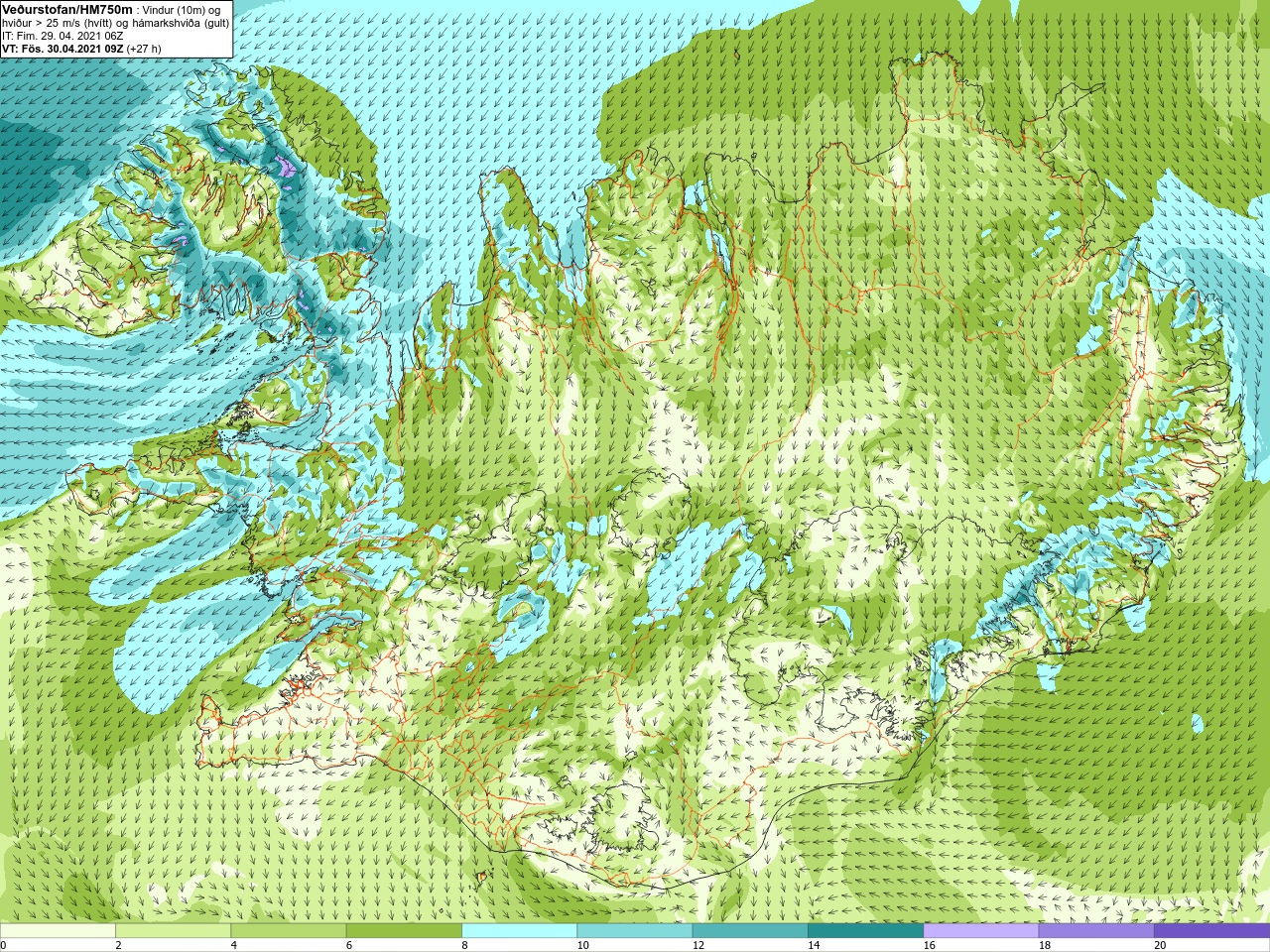Click the light purple 16–18 m/s scale swatch

981,930
